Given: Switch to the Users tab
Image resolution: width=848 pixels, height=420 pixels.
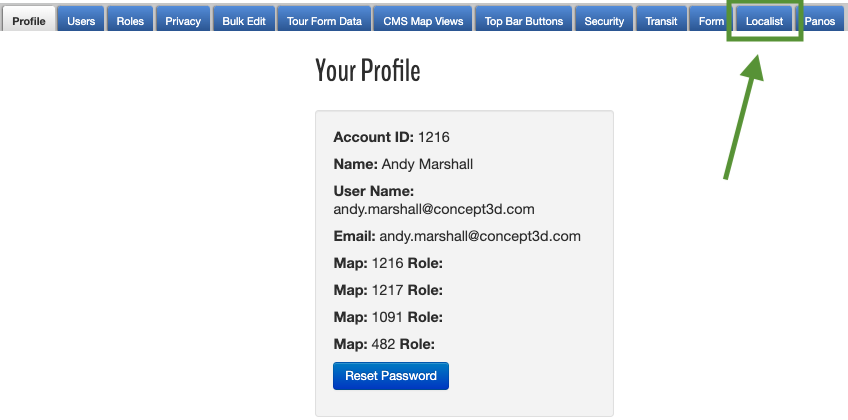Looking at the screenshot, I should pos(81,19).
